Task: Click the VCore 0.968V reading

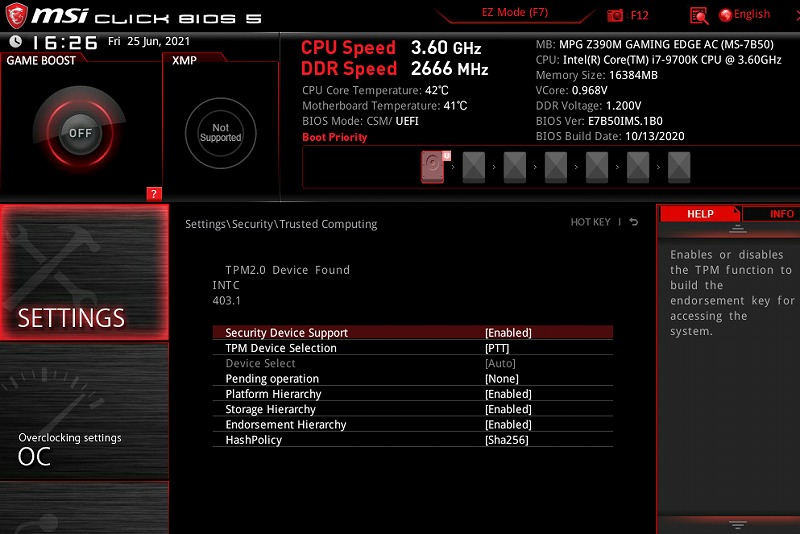Action: tap(571, 91)
